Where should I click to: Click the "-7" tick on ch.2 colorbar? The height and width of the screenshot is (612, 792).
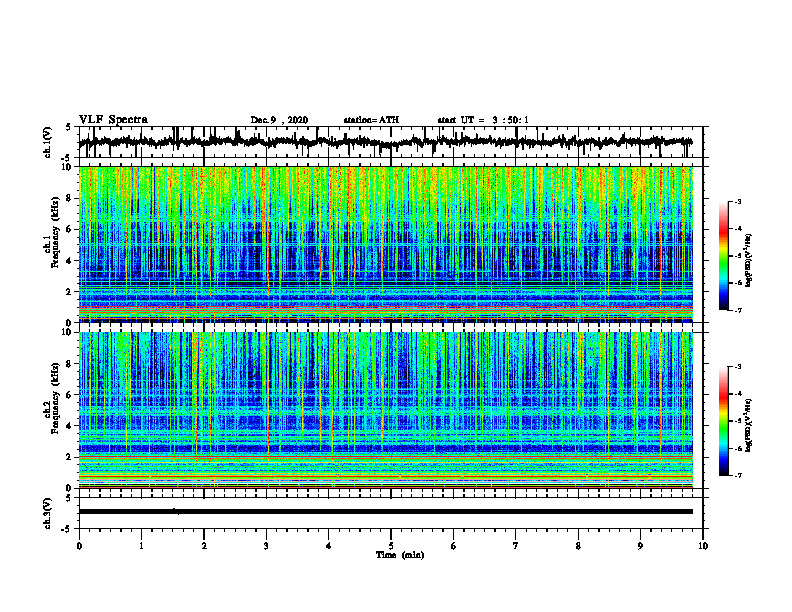click(x=738, y=476)
